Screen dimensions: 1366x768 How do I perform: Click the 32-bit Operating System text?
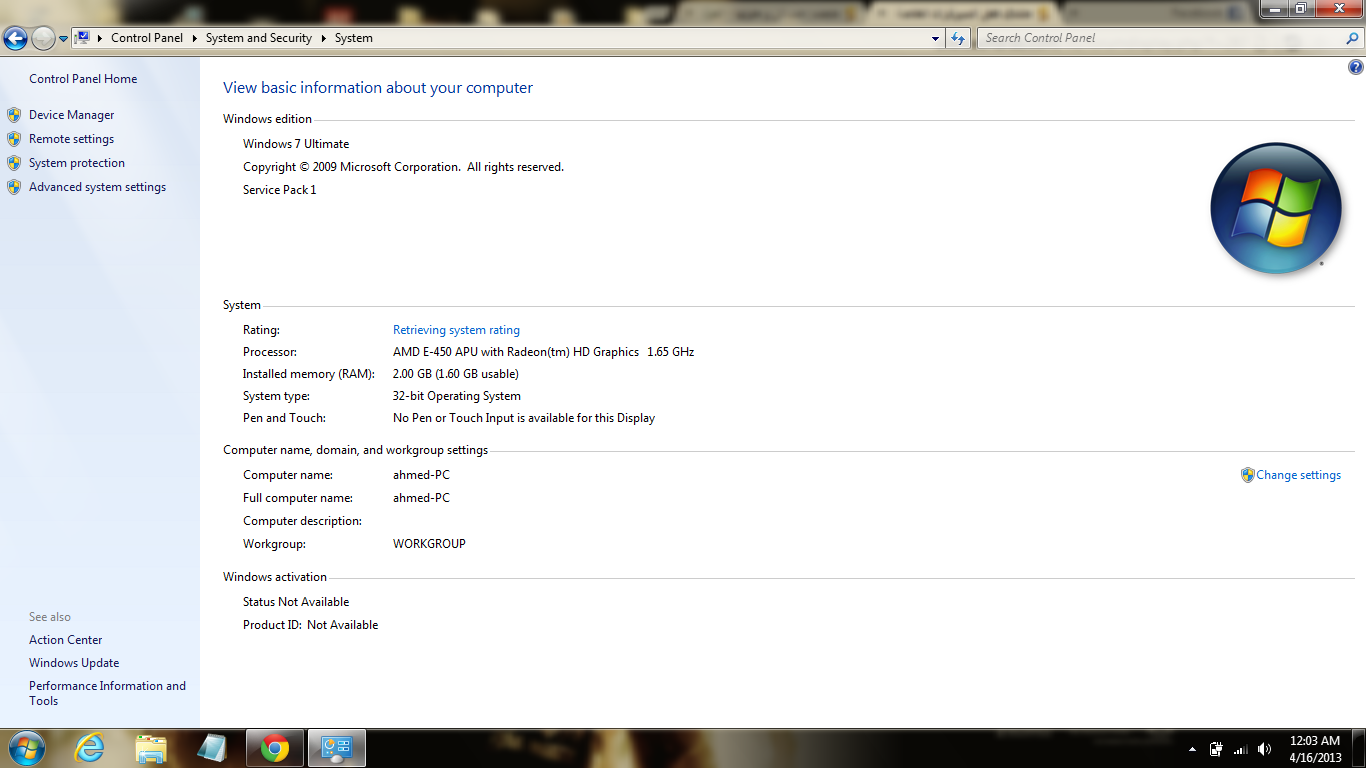(x=457, y=396)
